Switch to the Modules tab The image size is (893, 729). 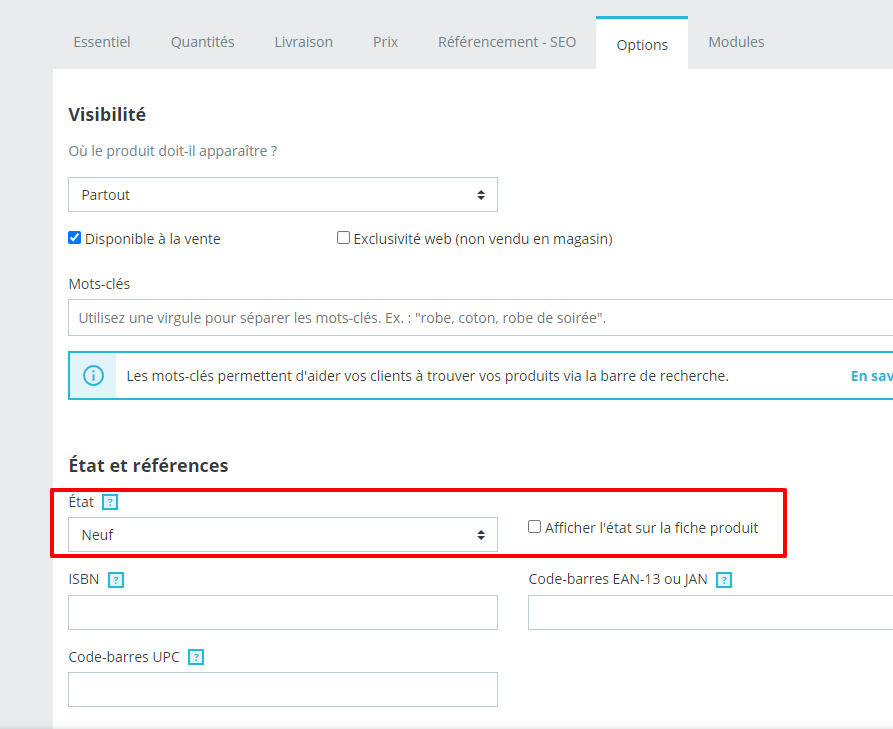click(x=736, y=42)
